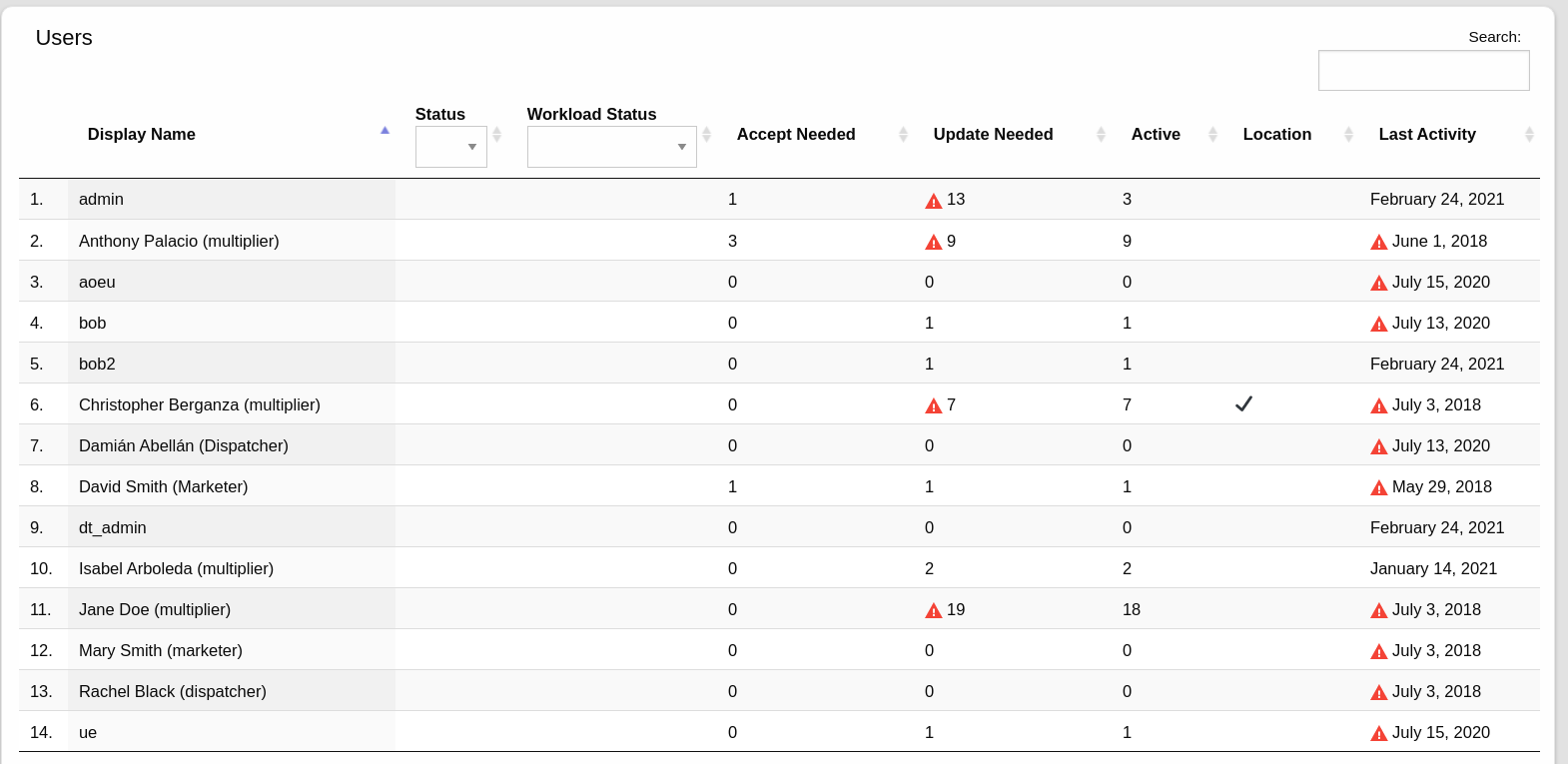Click warning icon in Rachel Black's Last Activity cell

click(1379, 693)
